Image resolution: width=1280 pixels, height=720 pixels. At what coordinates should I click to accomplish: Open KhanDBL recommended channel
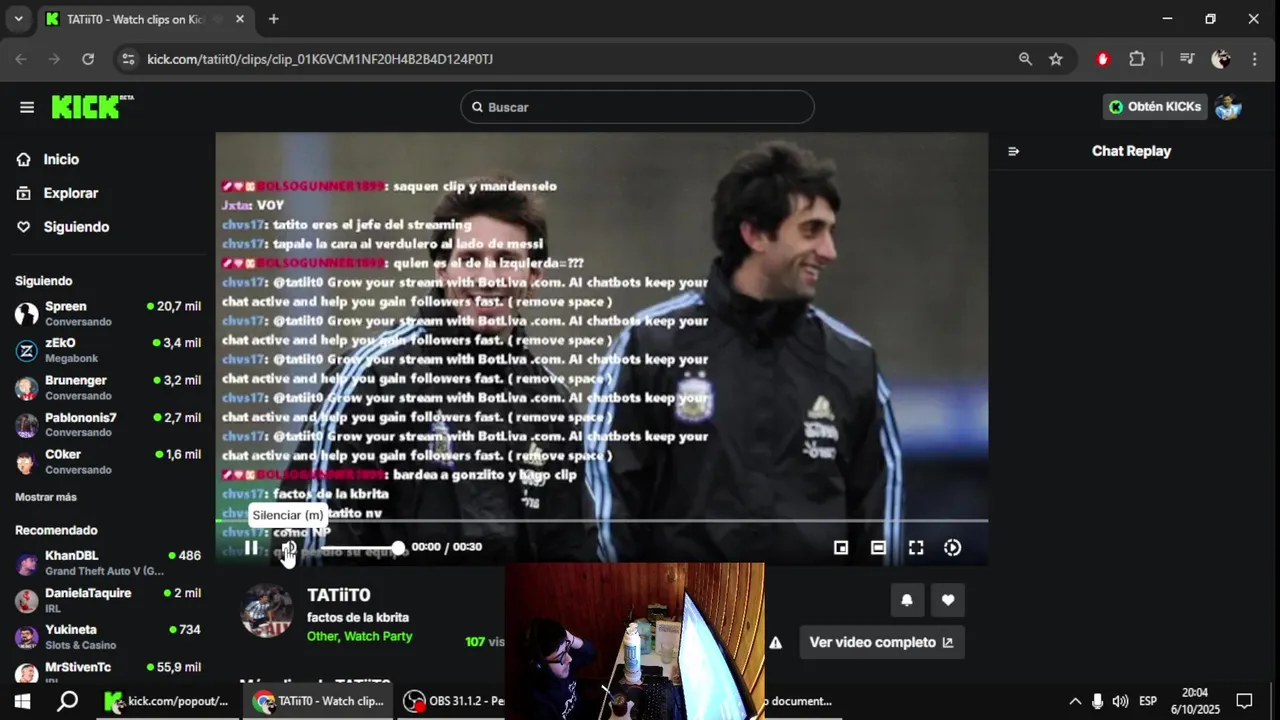(x=108, y=562)
